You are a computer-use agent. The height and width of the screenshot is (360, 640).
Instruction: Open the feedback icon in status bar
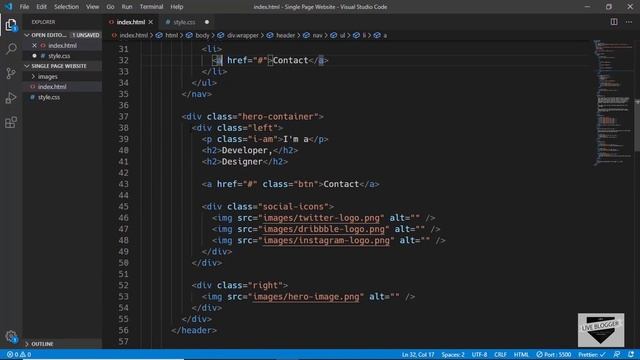click(617, 355)
